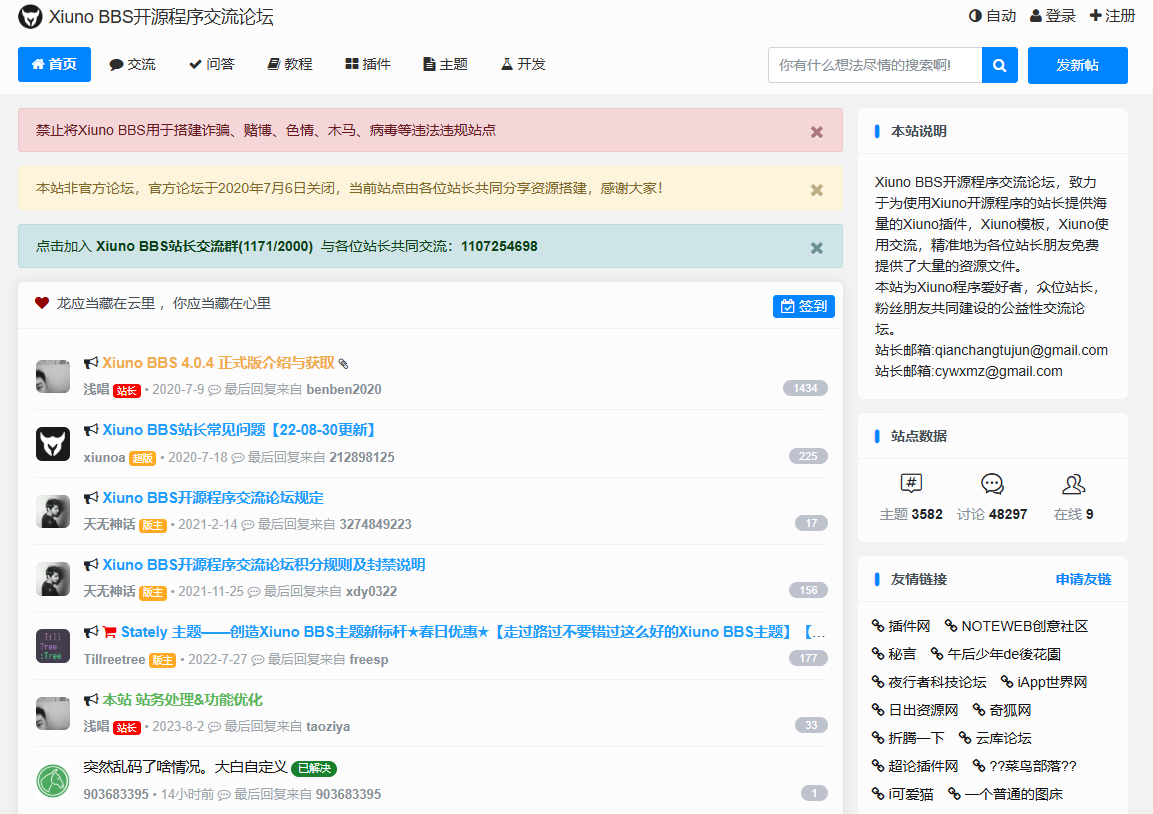
Task: Click the megaphone icon on 积分规则 thread
Action: (x=91, y=565)
